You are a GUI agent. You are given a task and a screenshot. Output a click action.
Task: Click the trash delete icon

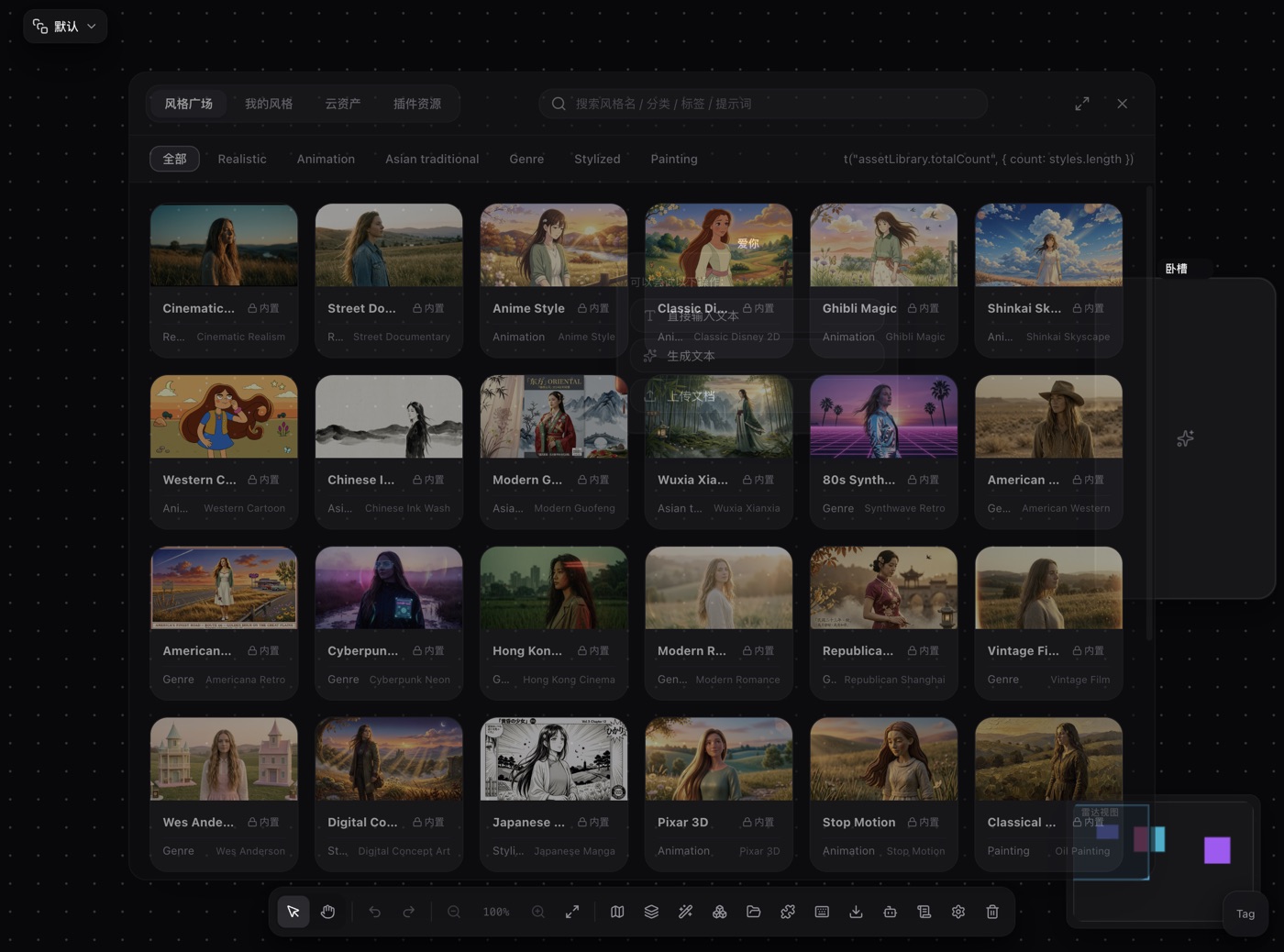(992, 912)
